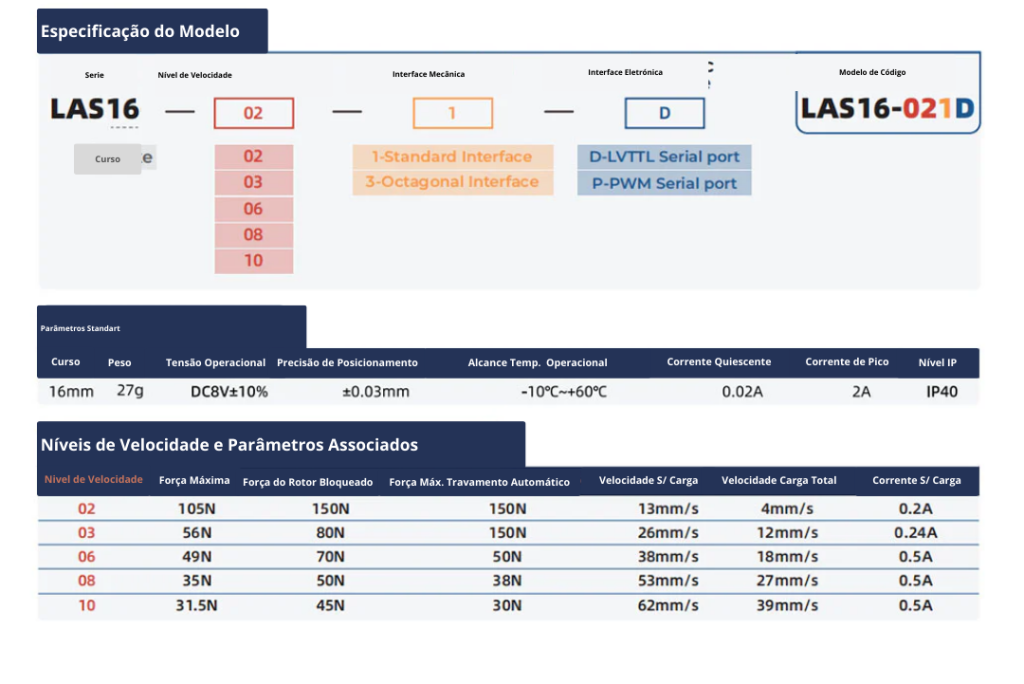Click the LAS16-021D model code
Viewport: 1024px width, 684px height.
click(x=887, y=108)
